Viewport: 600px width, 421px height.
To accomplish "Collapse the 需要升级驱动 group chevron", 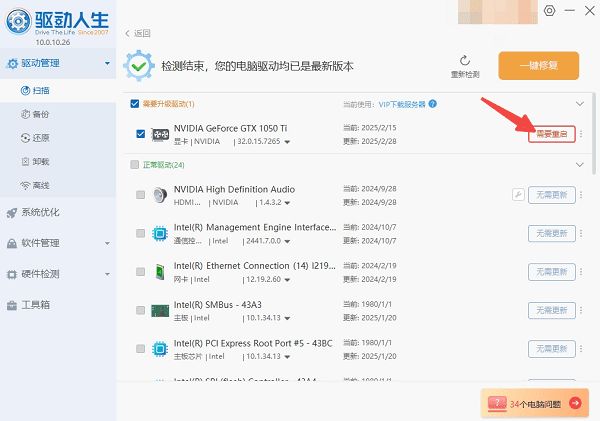I will [580, 104].
